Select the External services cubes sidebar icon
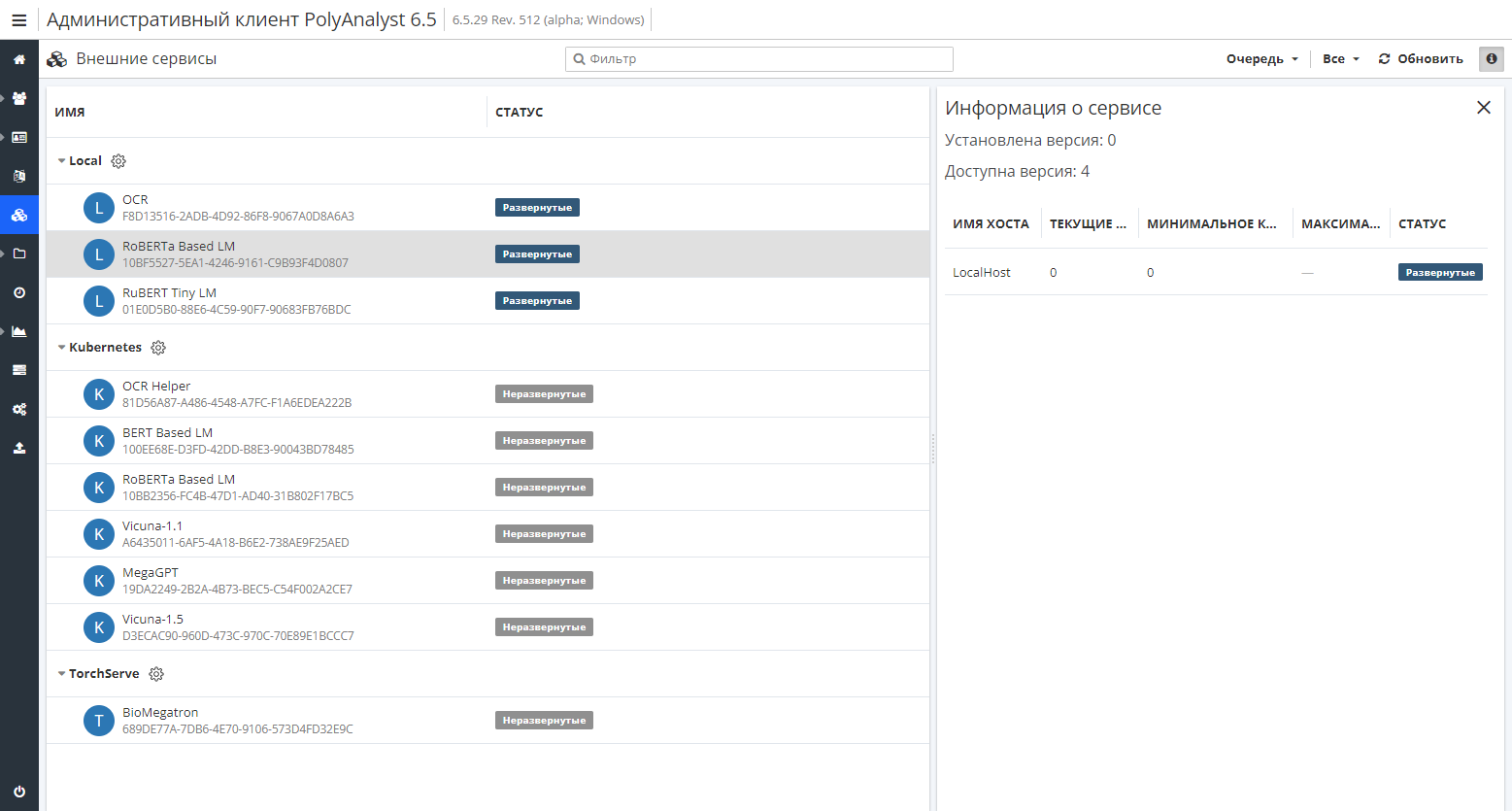This screenshot has width=1512, height=811. click(19, 215)
